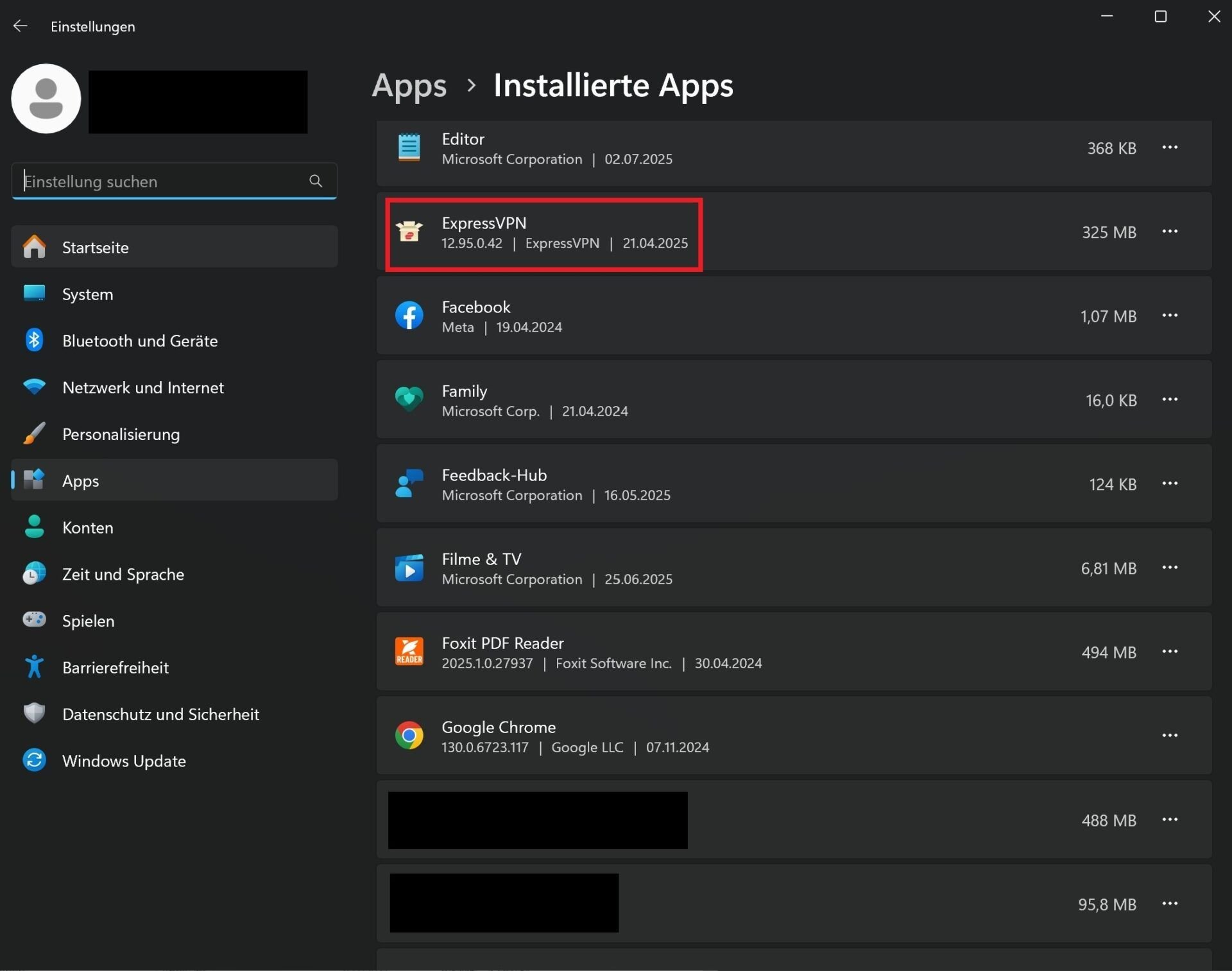Click the Editor notepad icon
The height and width of the screenshot is (971, 1232).
pos(409,148)
